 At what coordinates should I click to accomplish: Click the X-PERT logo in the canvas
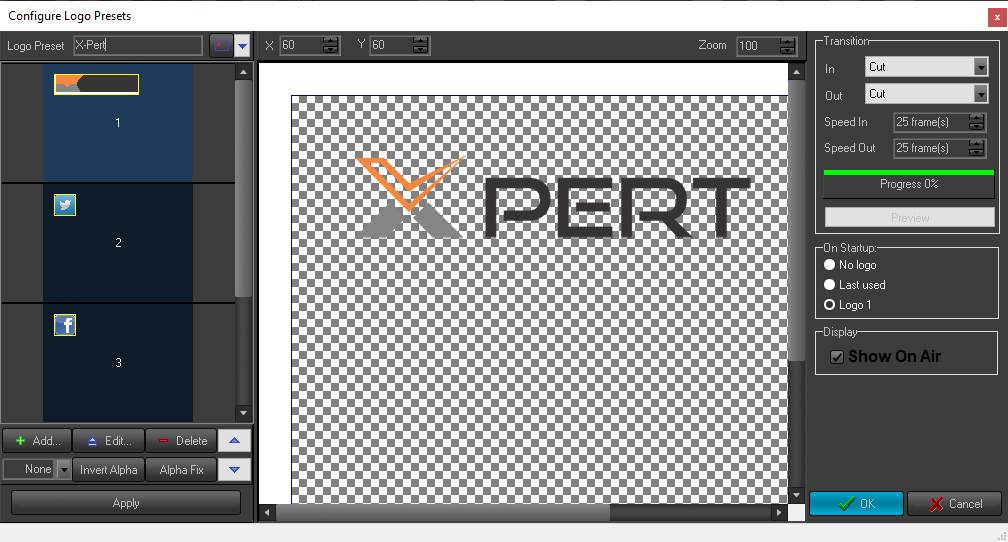553,197
